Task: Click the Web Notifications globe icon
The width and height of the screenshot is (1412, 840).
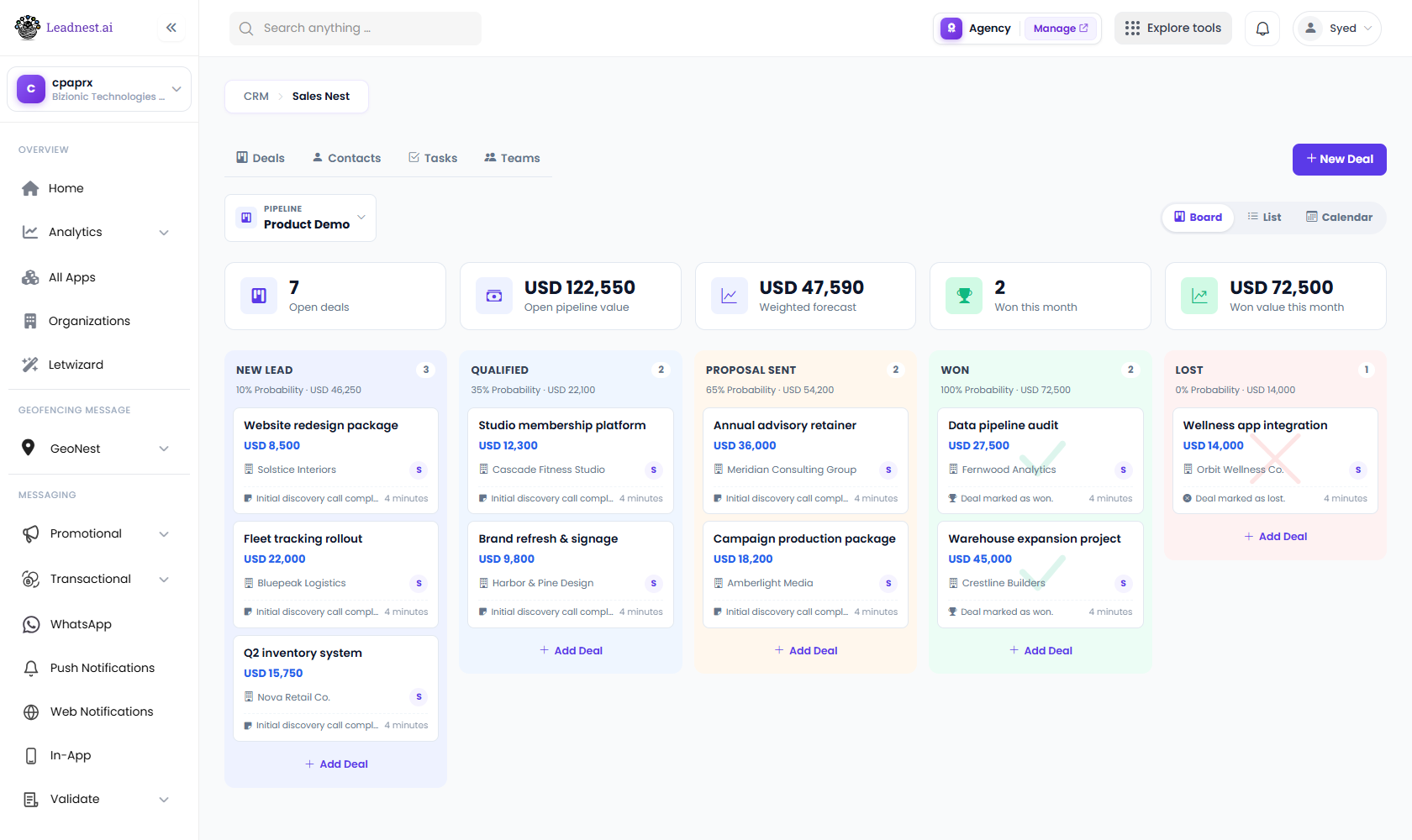Action: pos(31,711)
